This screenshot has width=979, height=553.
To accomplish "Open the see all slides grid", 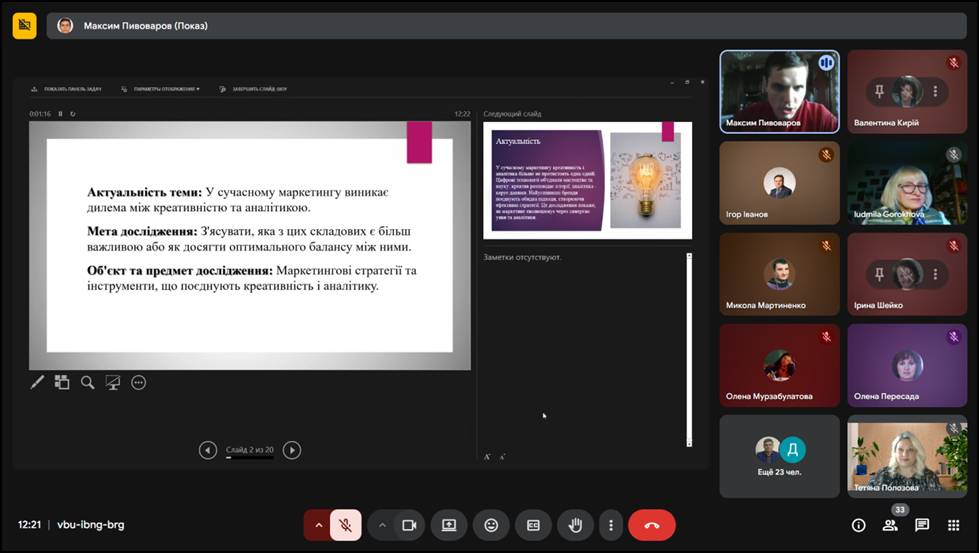I will point(62,382).
